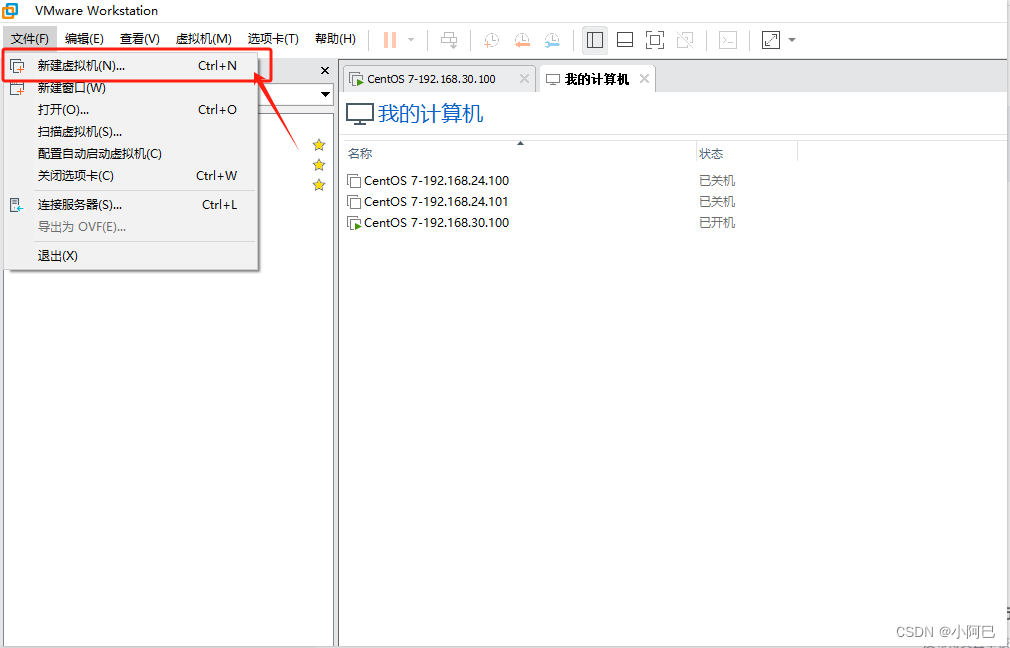Click the first favorite star in library
Screen dimensions: 1010x648
click(x=319, y=145)
